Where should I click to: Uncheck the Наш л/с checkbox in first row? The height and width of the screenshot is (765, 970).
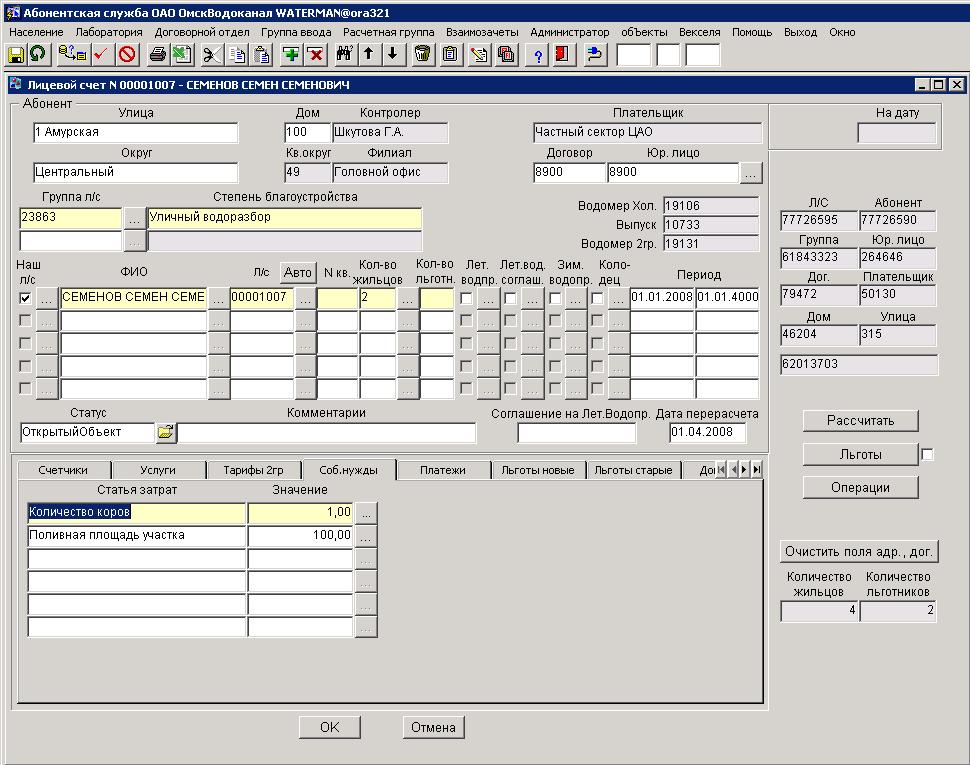25,298
